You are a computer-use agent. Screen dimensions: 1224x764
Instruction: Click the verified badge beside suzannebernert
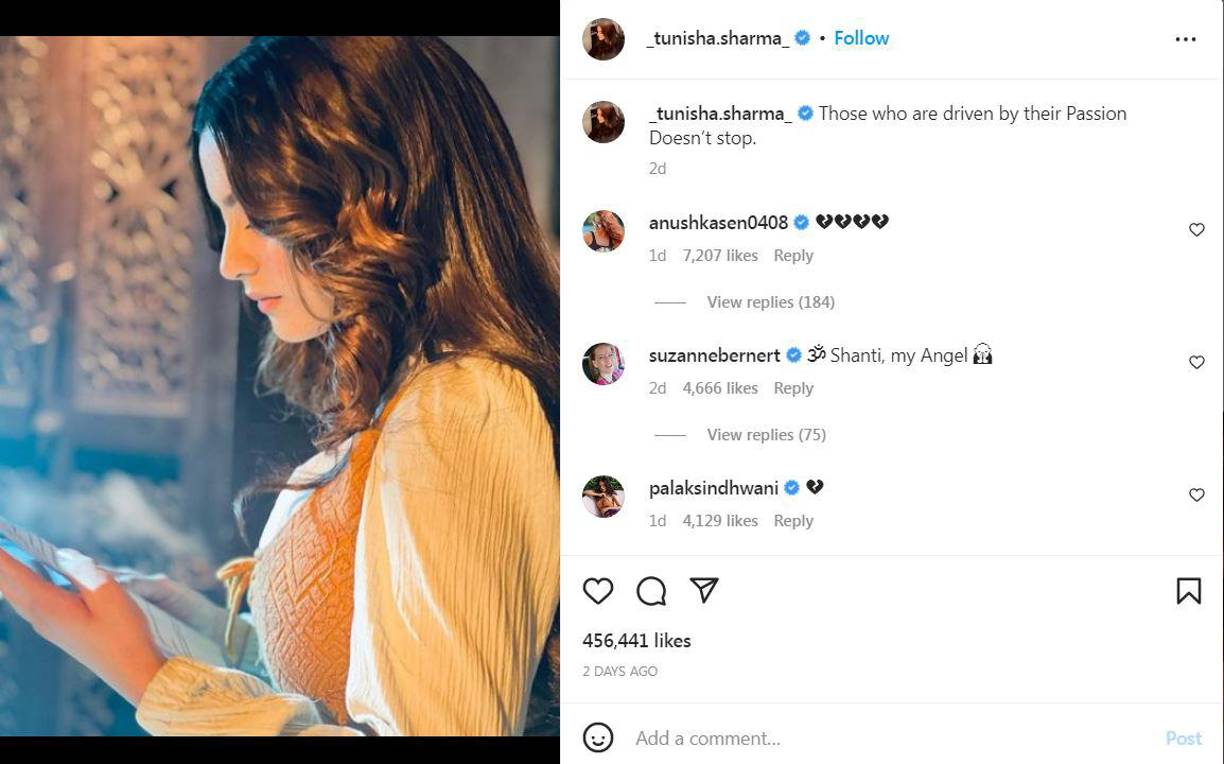tap(793, 355)
